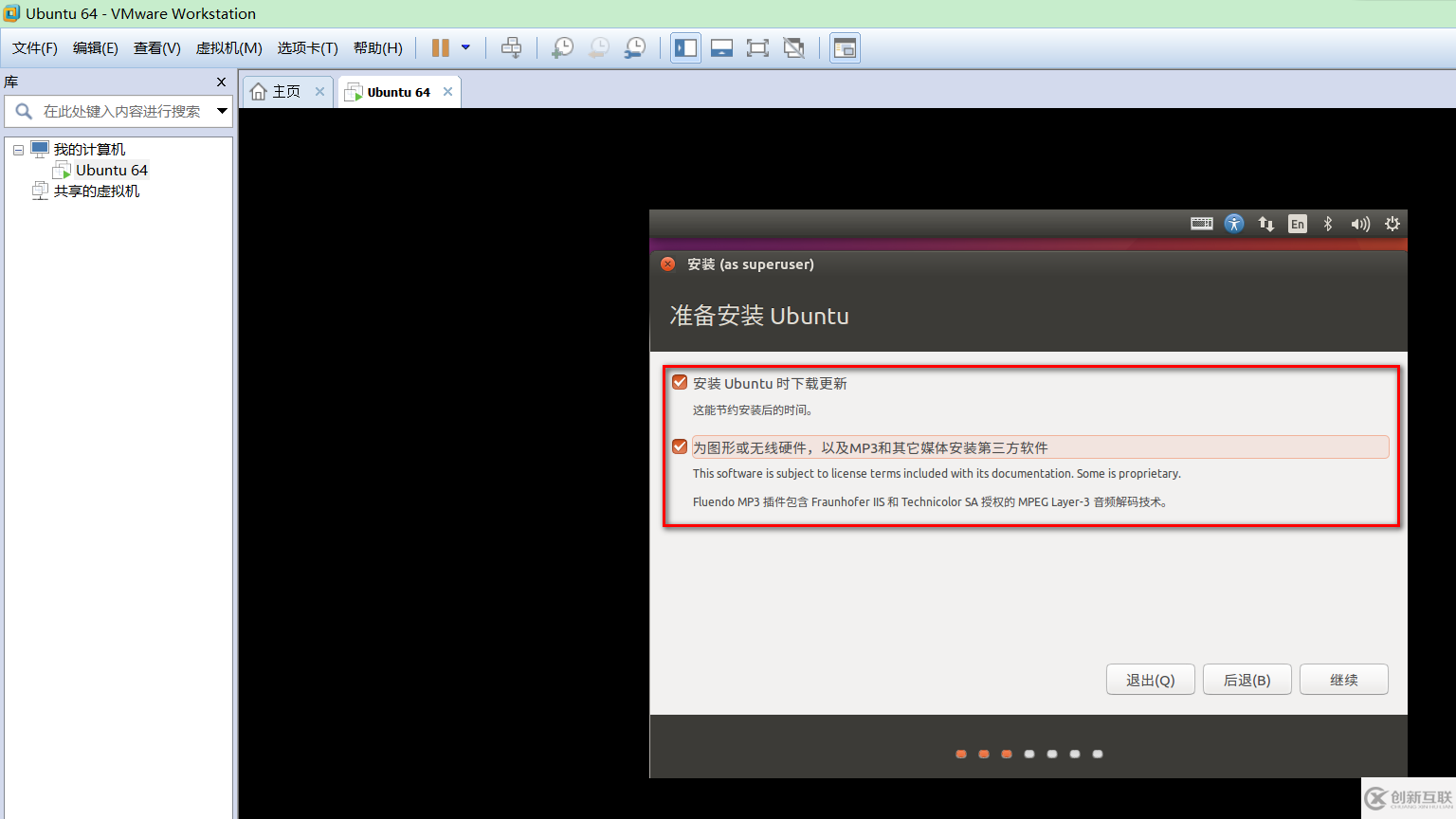Click 准备安装 Ubuntu heading text
Viewport: 1456px width, 819px height.
(x=759, y=316)
